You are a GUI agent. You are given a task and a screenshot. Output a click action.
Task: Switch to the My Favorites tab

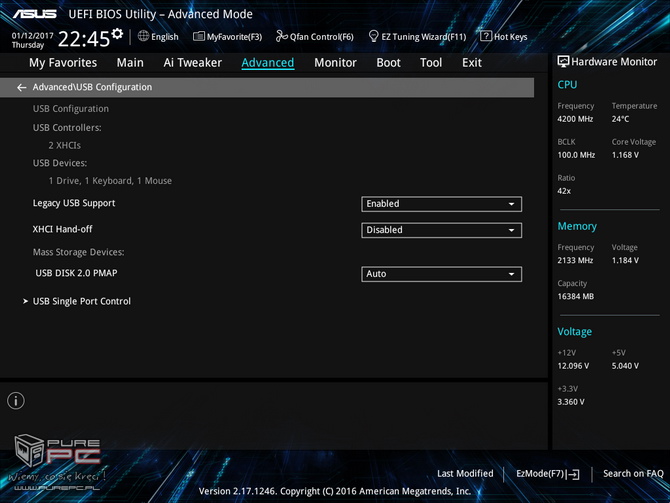click(x=63, y=63)
